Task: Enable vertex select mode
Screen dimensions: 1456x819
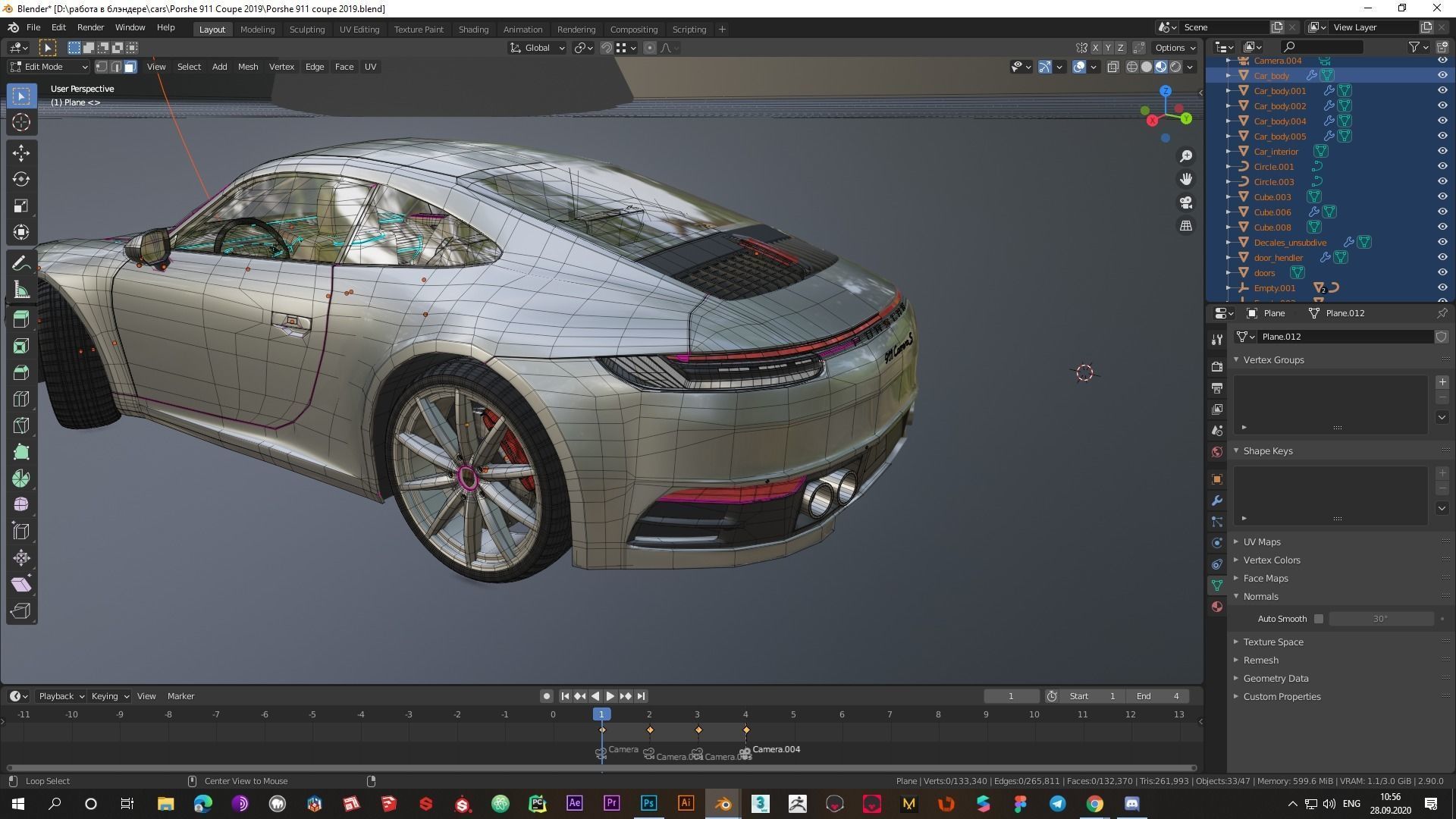Action: coord(102,67)
